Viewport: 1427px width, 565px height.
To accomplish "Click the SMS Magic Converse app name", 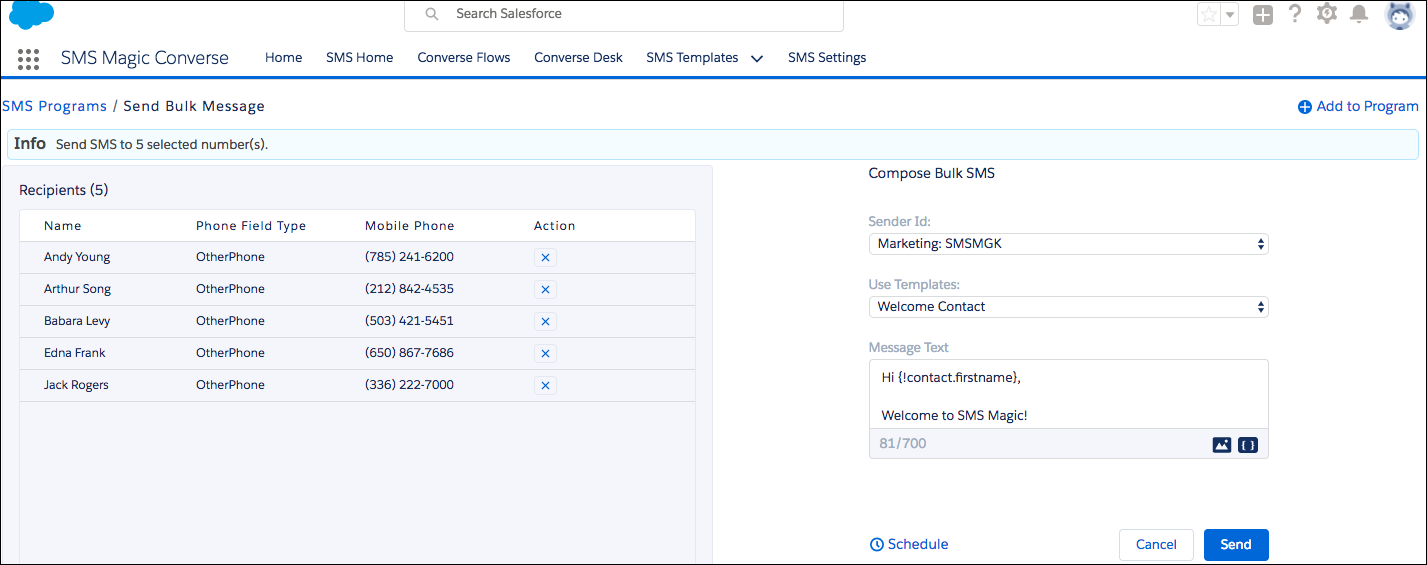I will pyautogui.click(x=145, y=58).
